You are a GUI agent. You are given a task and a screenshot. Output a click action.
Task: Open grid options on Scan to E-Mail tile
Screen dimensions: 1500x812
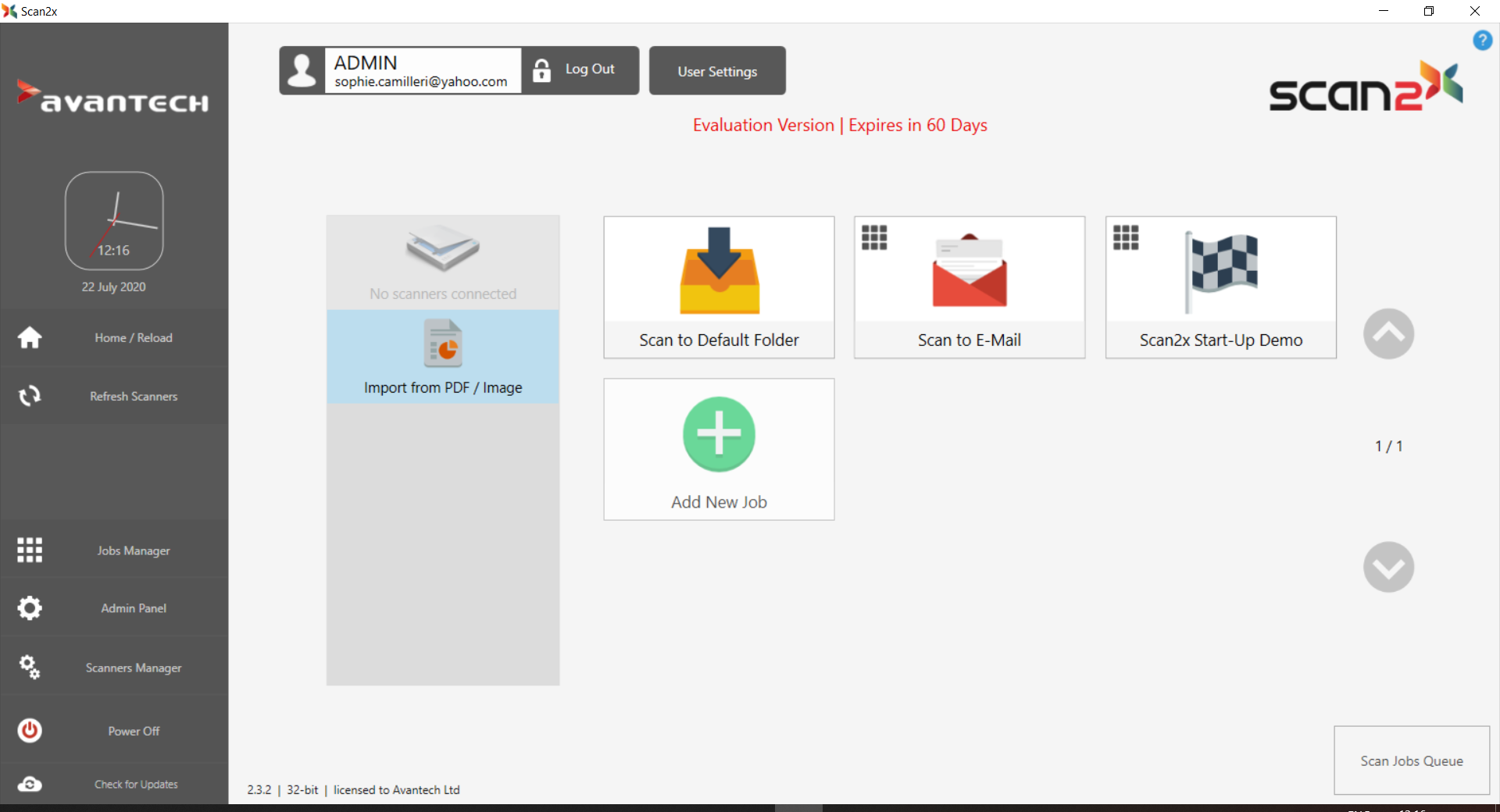tap(874, 237)
